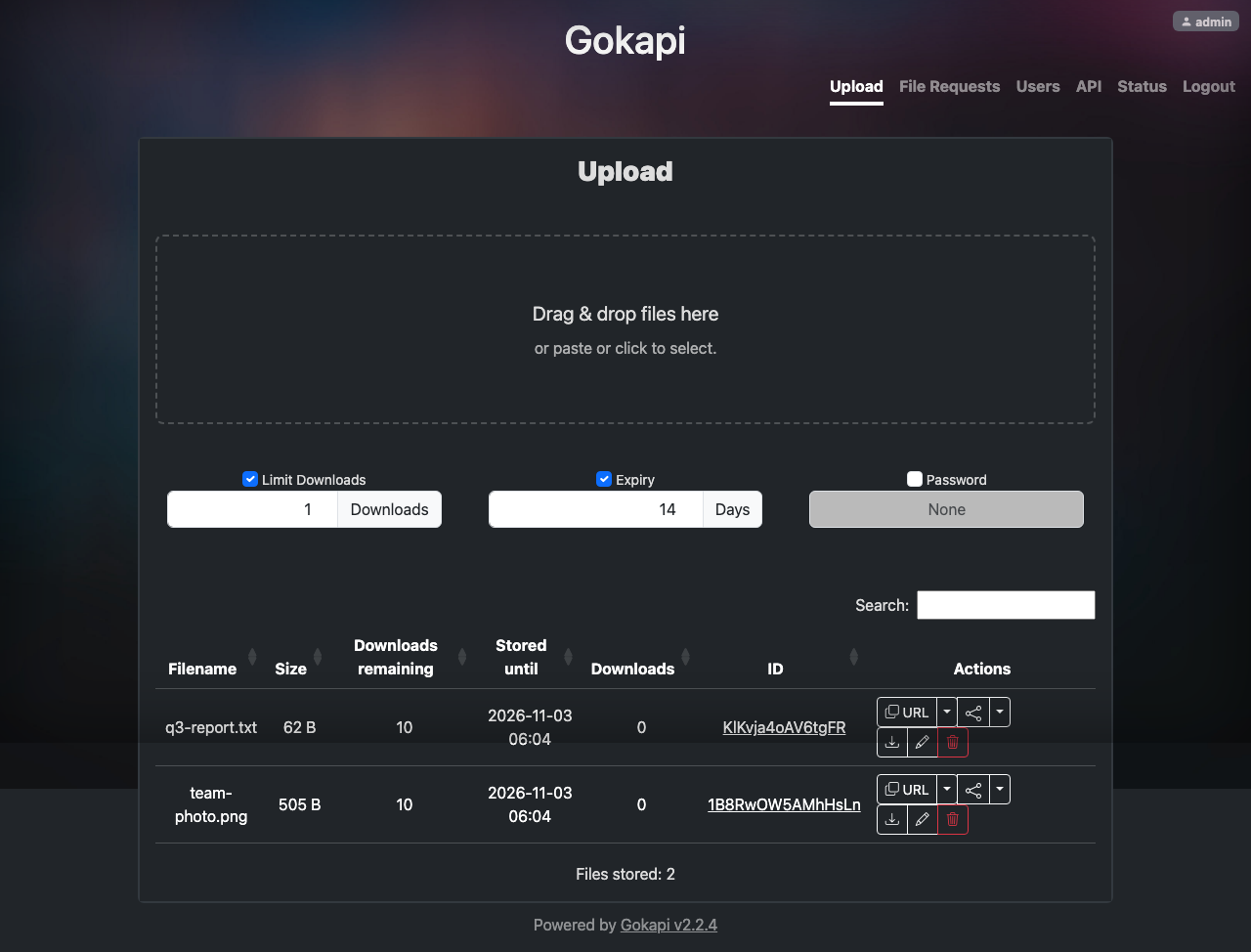This screenshot has height=952, width=1251.
Task: Sort by Stored until column
Action: pos(530,657)
